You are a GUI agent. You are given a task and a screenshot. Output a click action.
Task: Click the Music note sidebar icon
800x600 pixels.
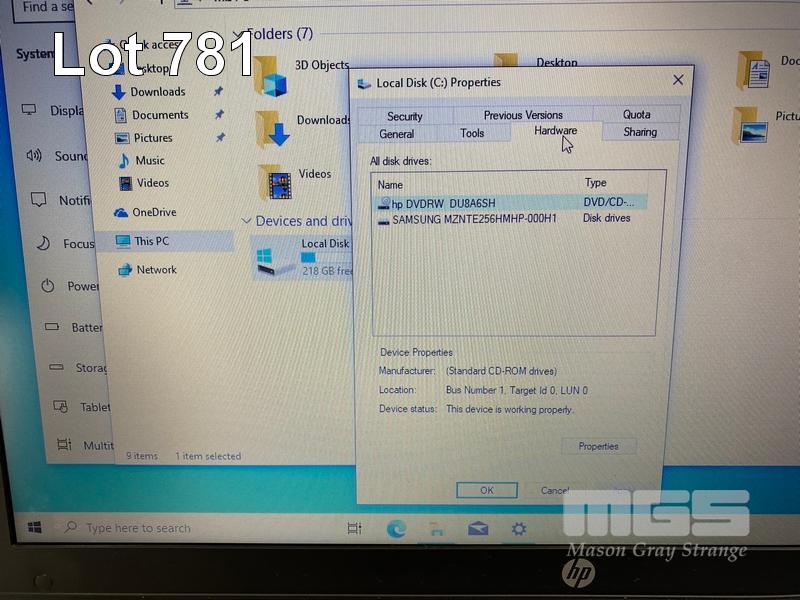click(123, 161)
